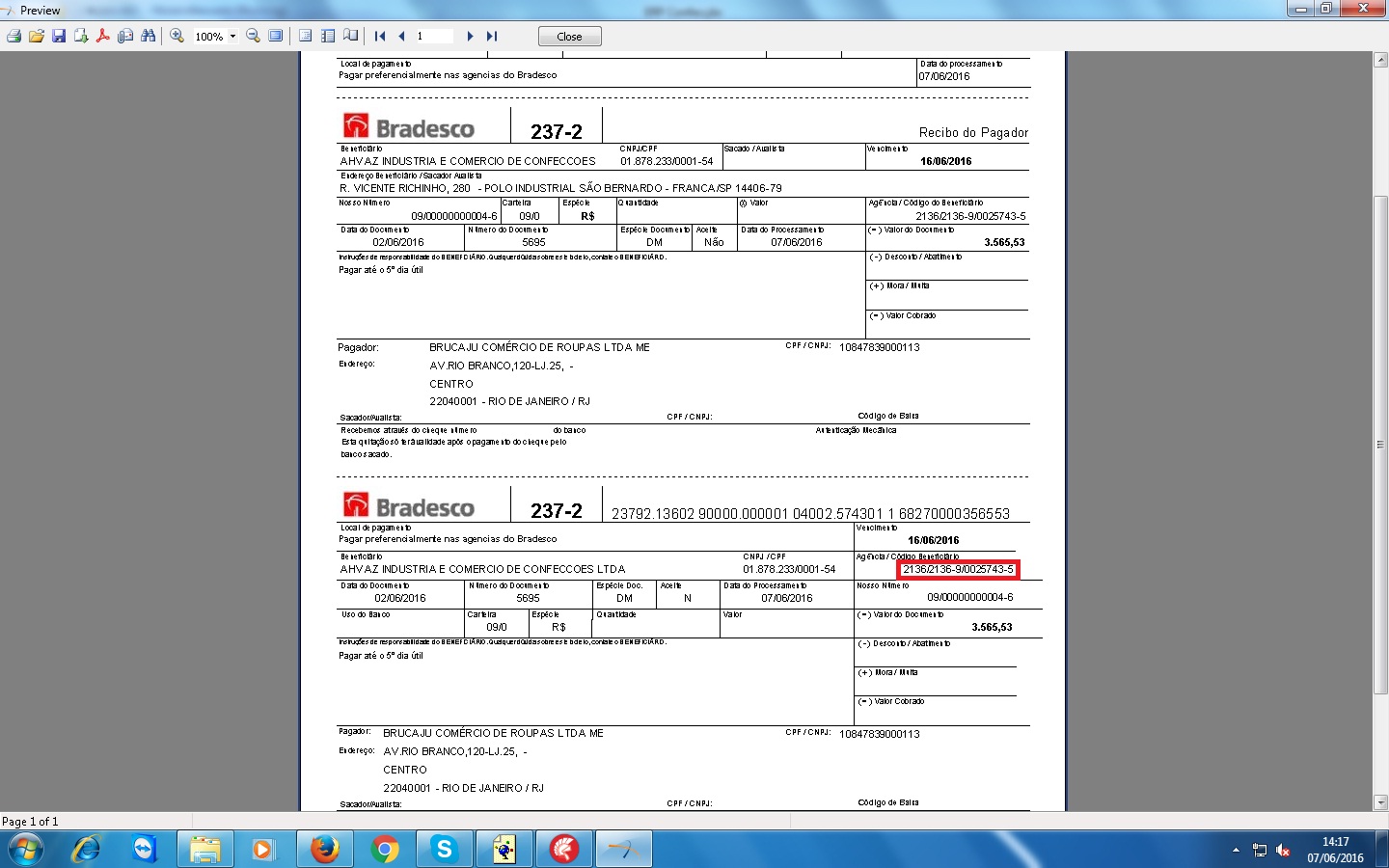Click the Export document icon
This screenshot has height=868, width=1389.
[81, 36]
